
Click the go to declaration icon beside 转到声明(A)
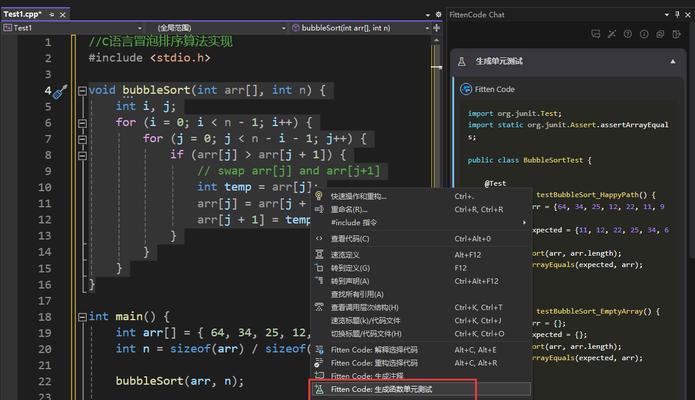click(x=319, y=281)
